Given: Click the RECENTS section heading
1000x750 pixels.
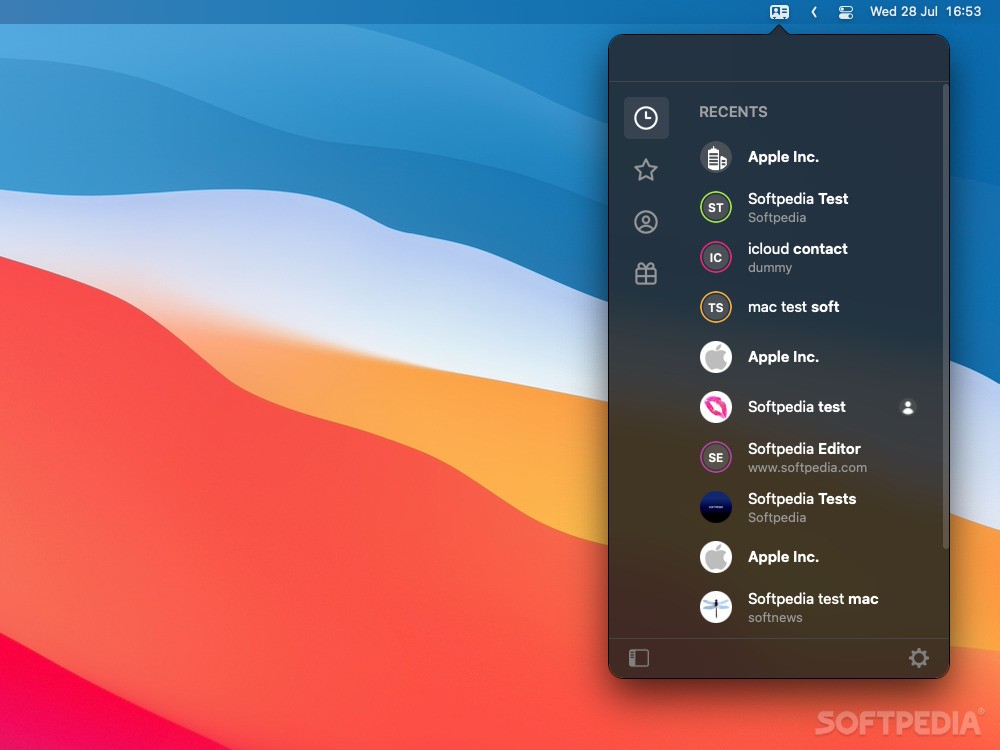Looking at the screenshot, I should click(x=733, y=112).
